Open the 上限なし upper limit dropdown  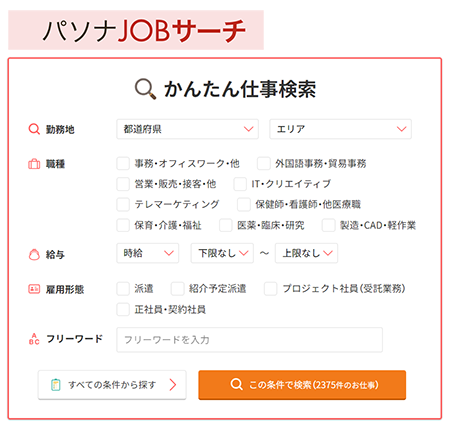pos(306,253)
